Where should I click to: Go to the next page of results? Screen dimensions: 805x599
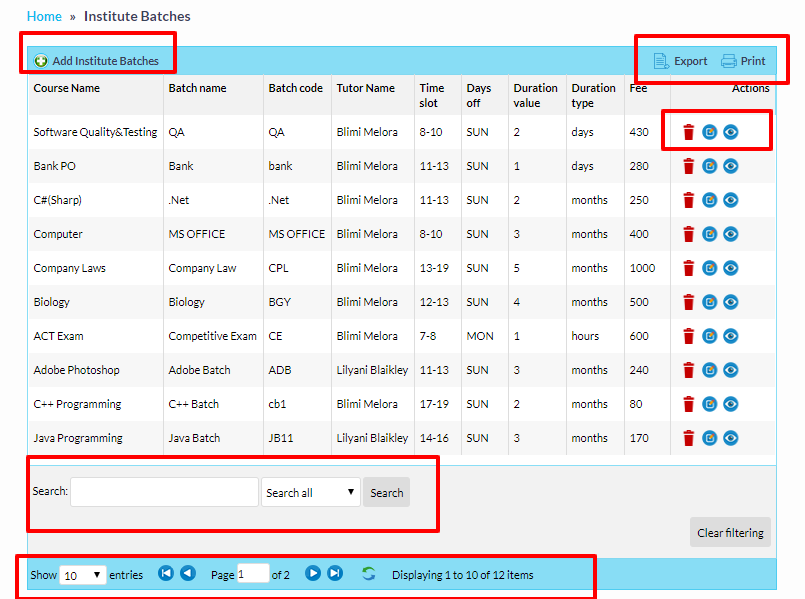click(313, 573)
